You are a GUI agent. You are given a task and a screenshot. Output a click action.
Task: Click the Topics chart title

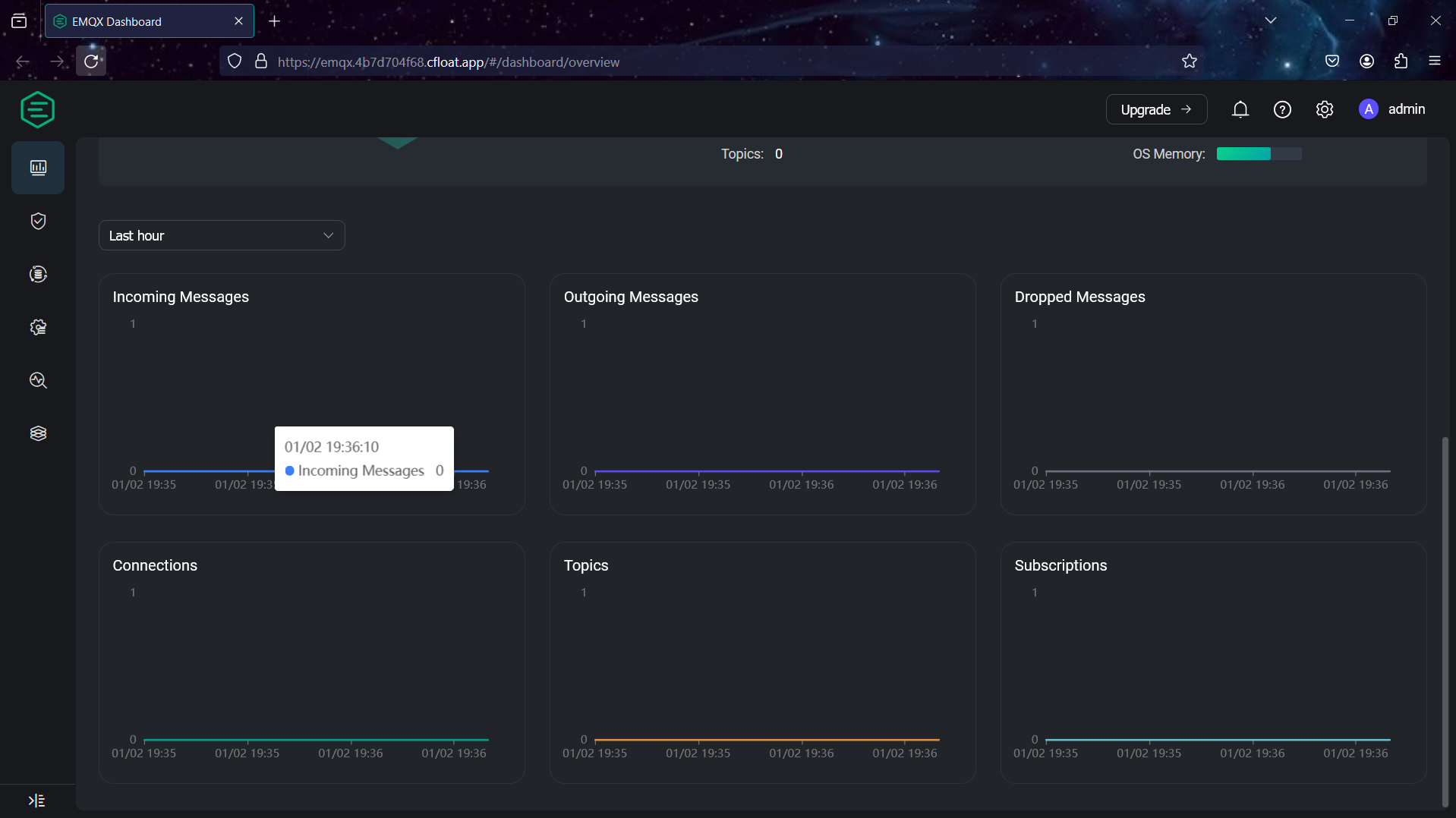point(586,565)
